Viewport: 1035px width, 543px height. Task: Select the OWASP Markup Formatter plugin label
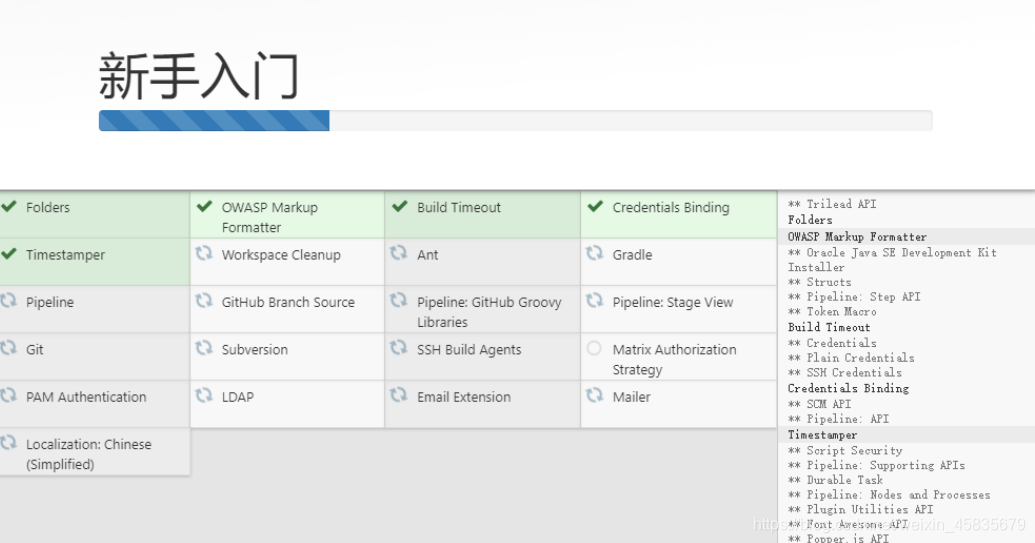tap(269, 217)
